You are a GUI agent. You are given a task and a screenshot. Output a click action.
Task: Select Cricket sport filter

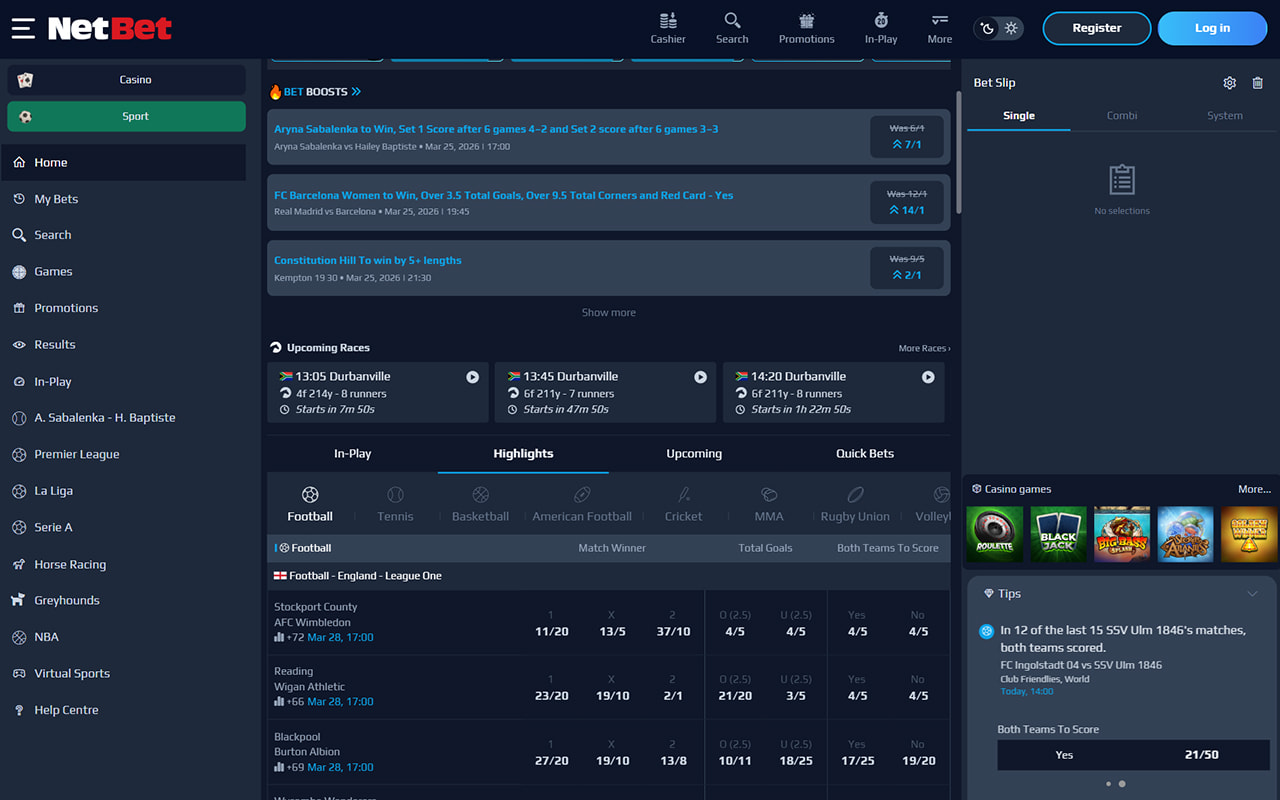[684, 504]
